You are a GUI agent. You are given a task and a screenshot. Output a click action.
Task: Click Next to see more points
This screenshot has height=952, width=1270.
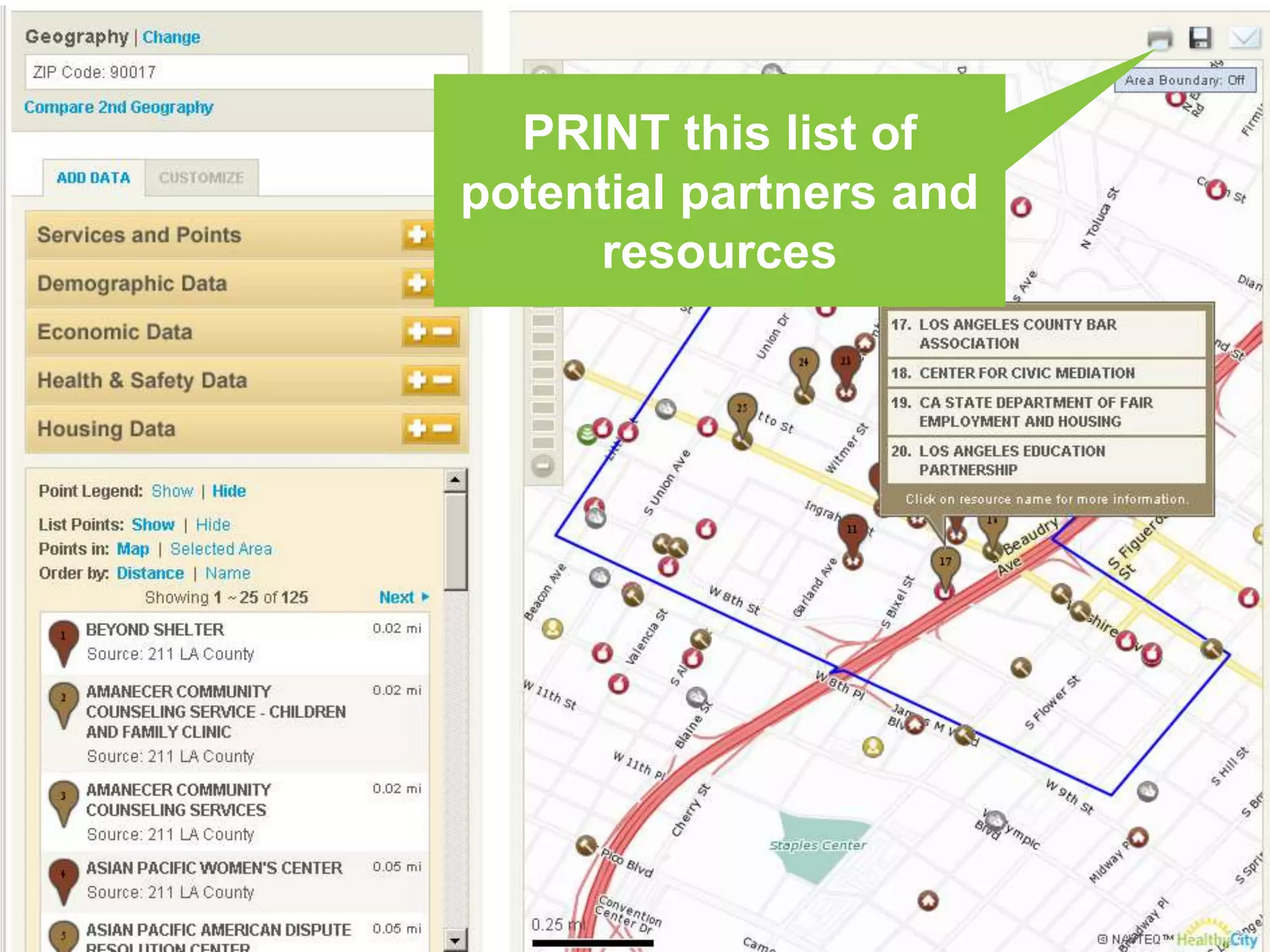pos(404,597)
